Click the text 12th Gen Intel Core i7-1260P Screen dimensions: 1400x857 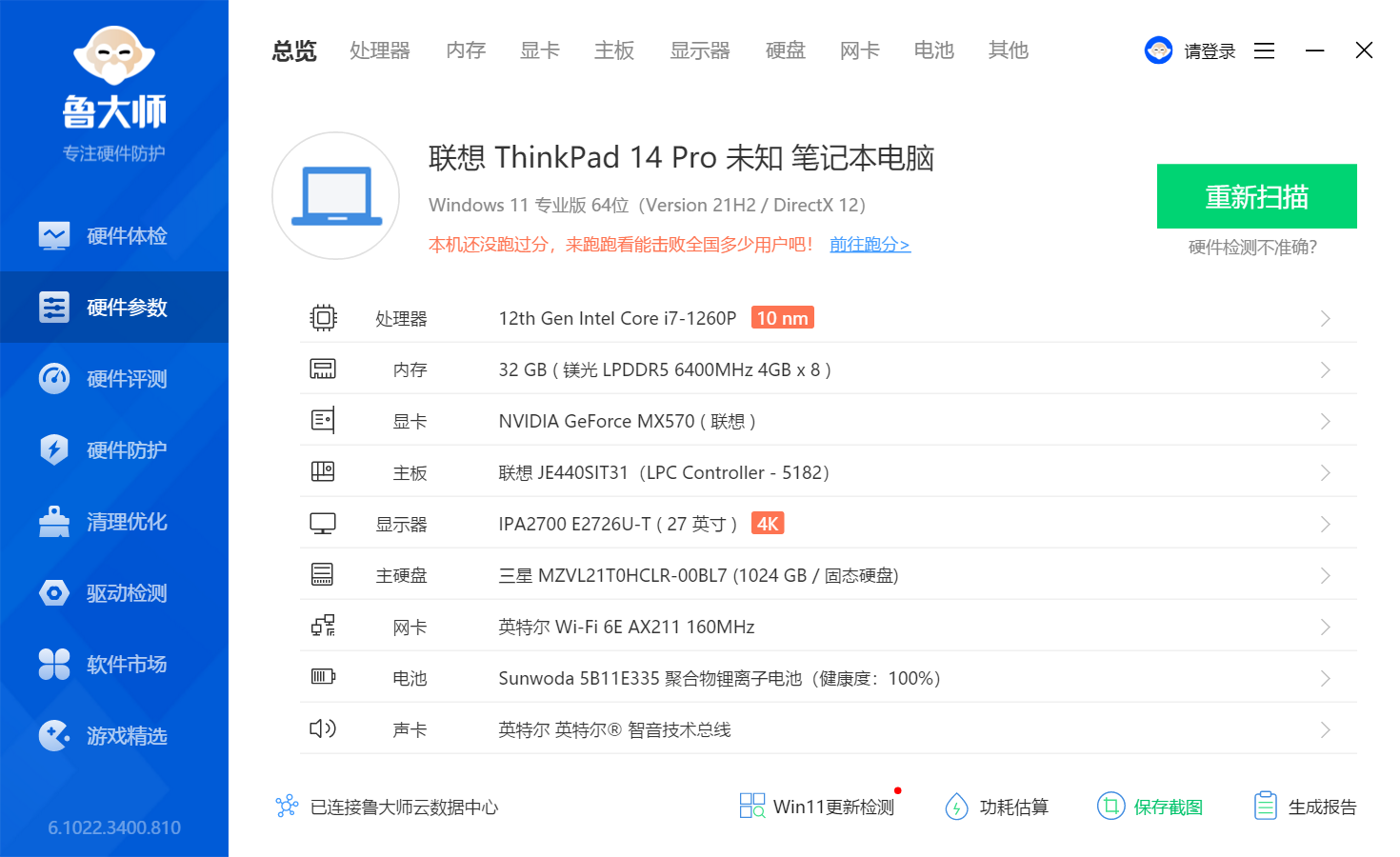click(x=618, y=318)
